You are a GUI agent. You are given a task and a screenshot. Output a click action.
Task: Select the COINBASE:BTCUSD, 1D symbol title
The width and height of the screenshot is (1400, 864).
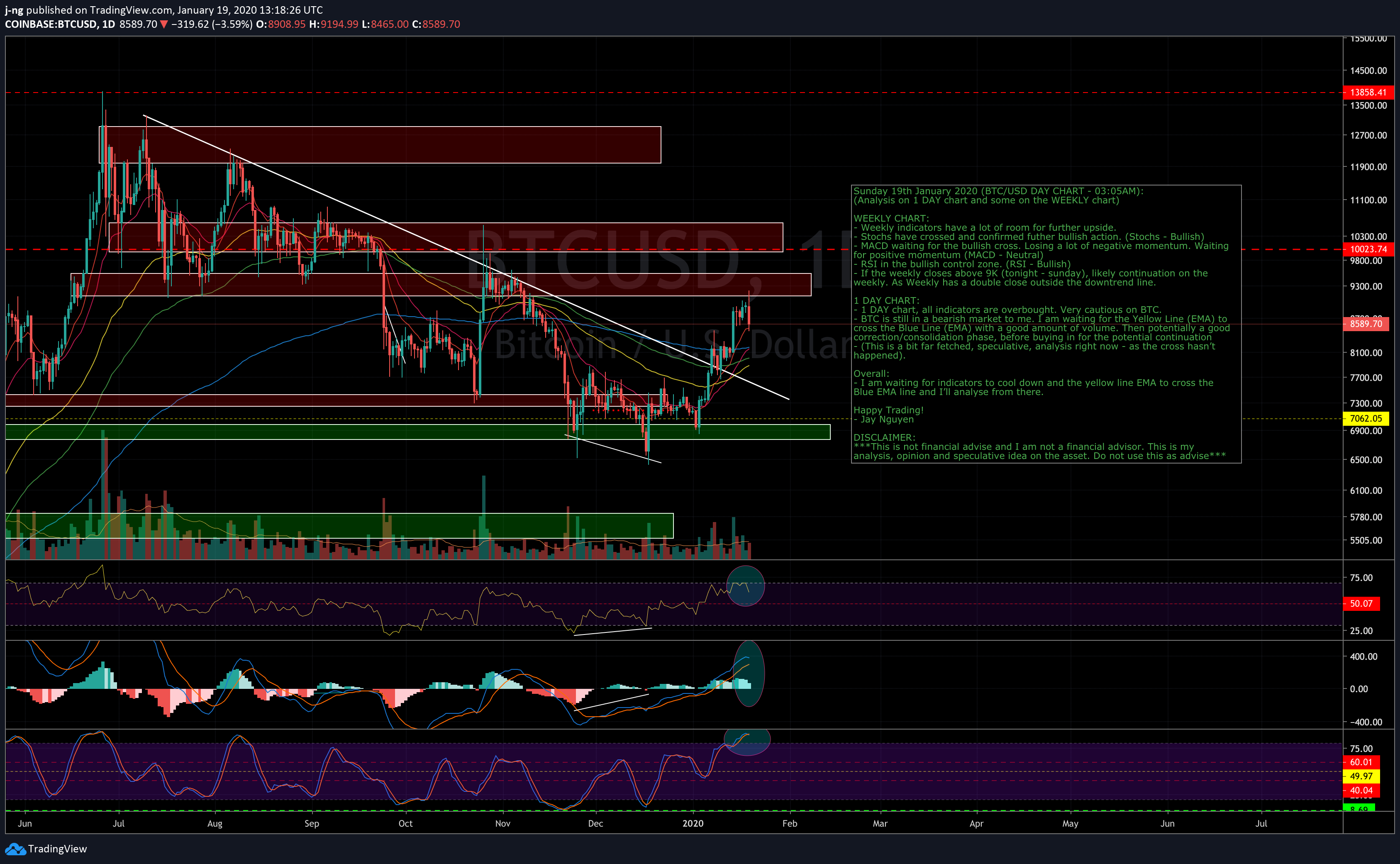[x=60, y=24]
